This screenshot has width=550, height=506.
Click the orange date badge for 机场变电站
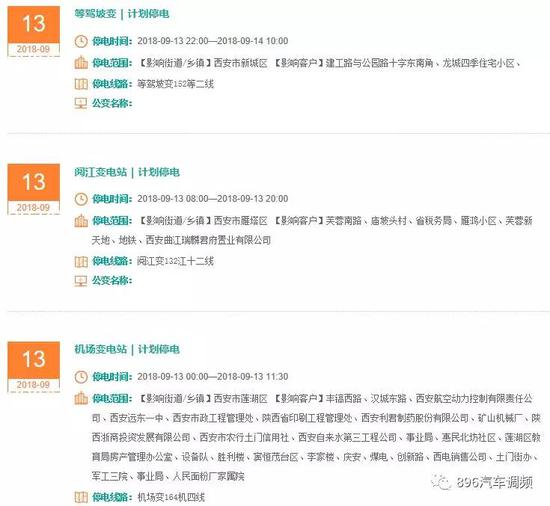[x=34, y=367]
